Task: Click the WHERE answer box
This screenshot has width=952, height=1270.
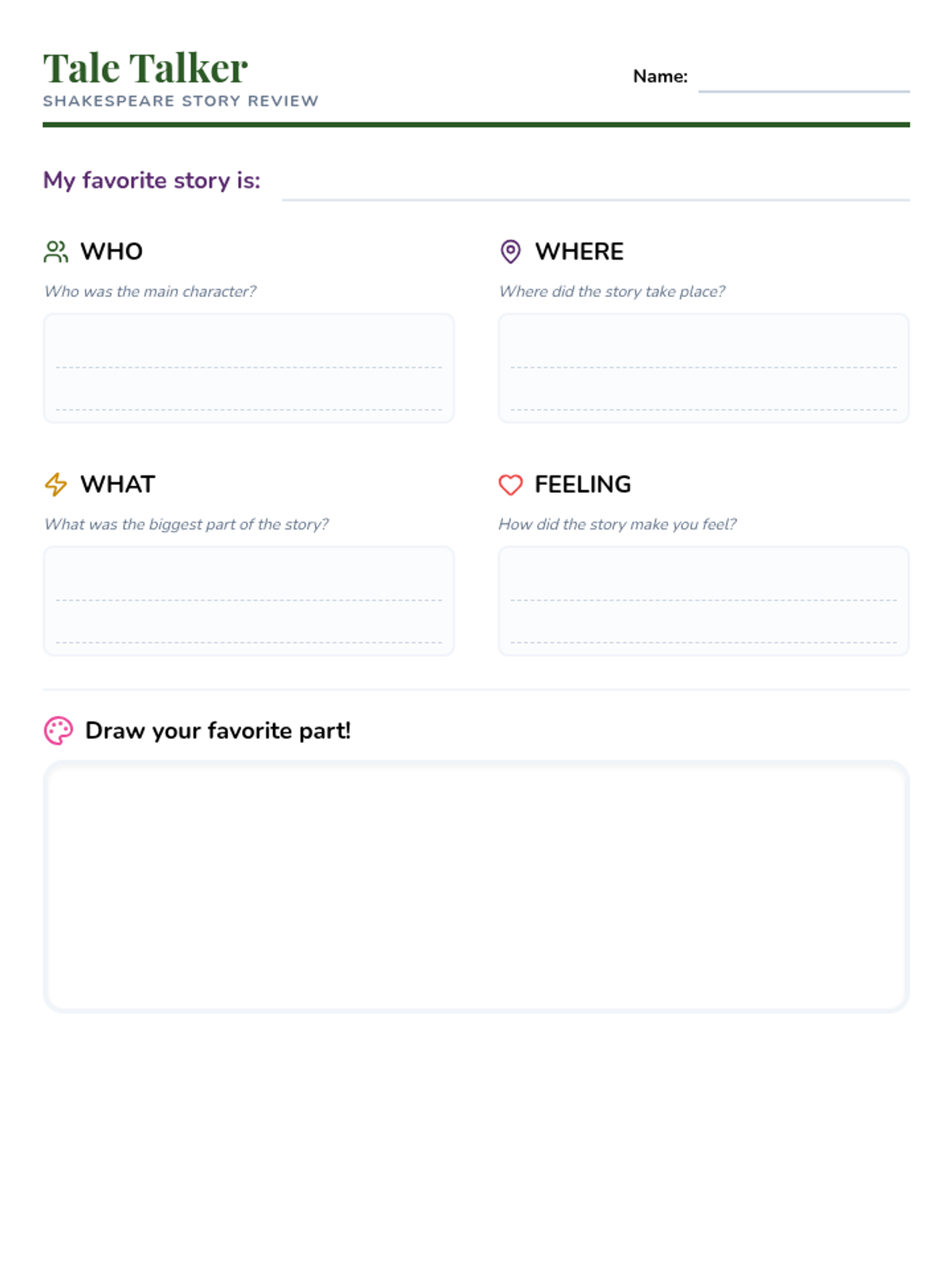Action: [x=703, y=368]
